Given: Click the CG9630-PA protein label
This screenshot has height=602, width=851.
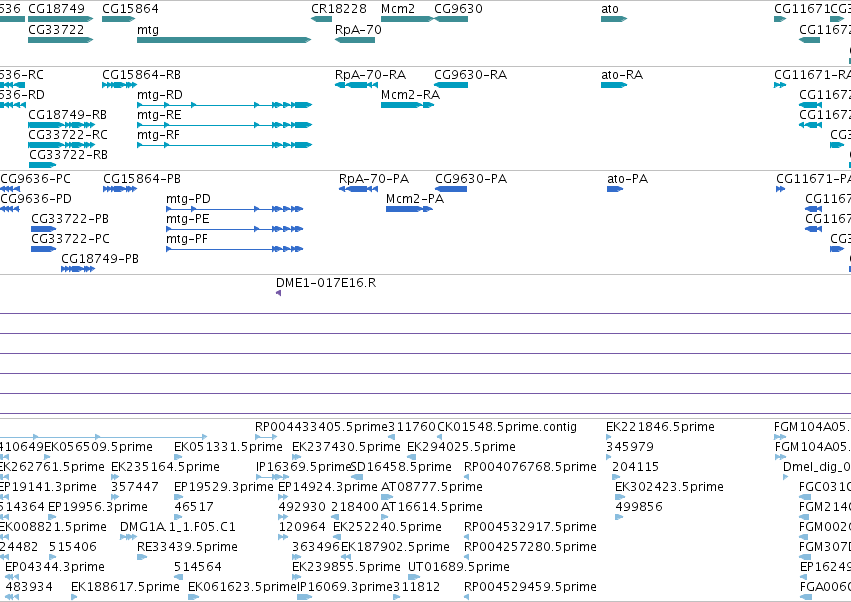Looking at the screenshot, I should click(x=471, y=179).
